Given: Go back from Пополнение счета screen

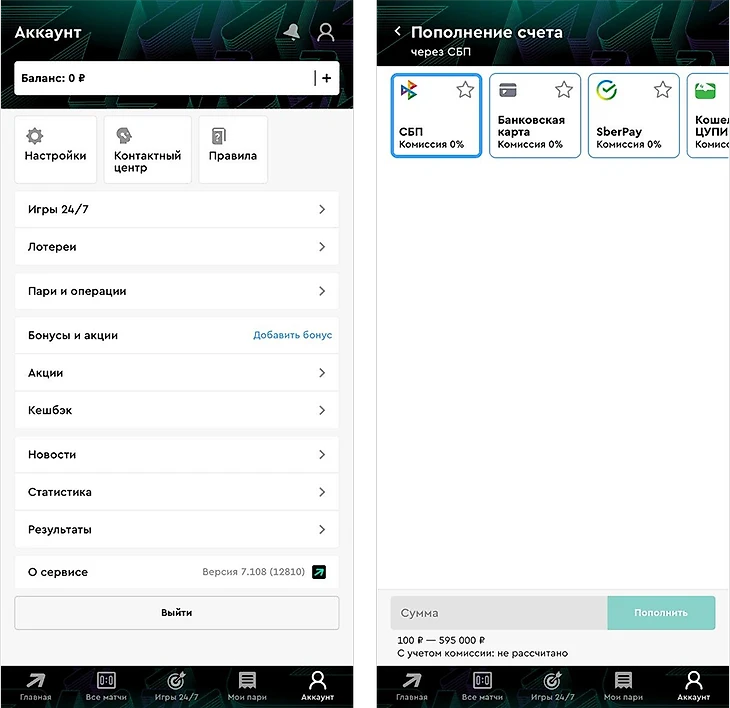Looking at the screenshot, I should click(398, 31).
